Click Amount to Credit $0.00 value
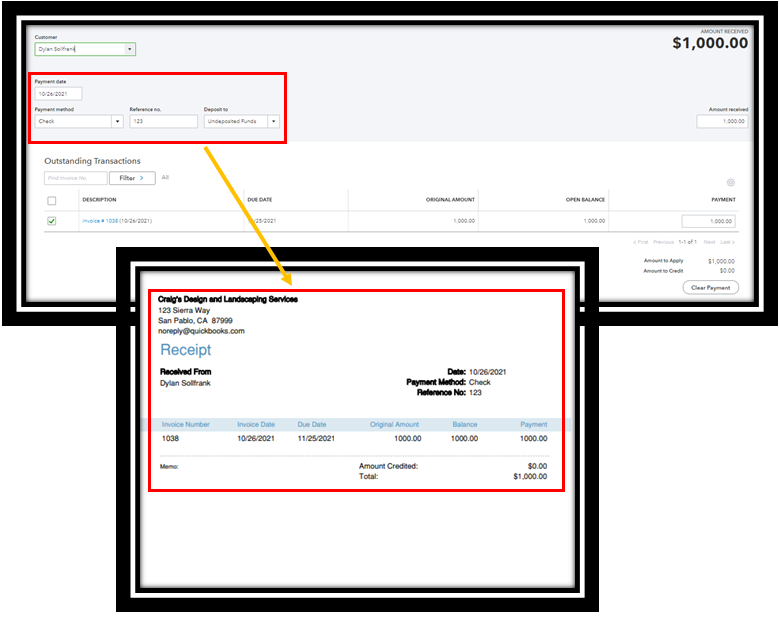The height and width of the screenshot is (621, 779). [x=727, y=271]
